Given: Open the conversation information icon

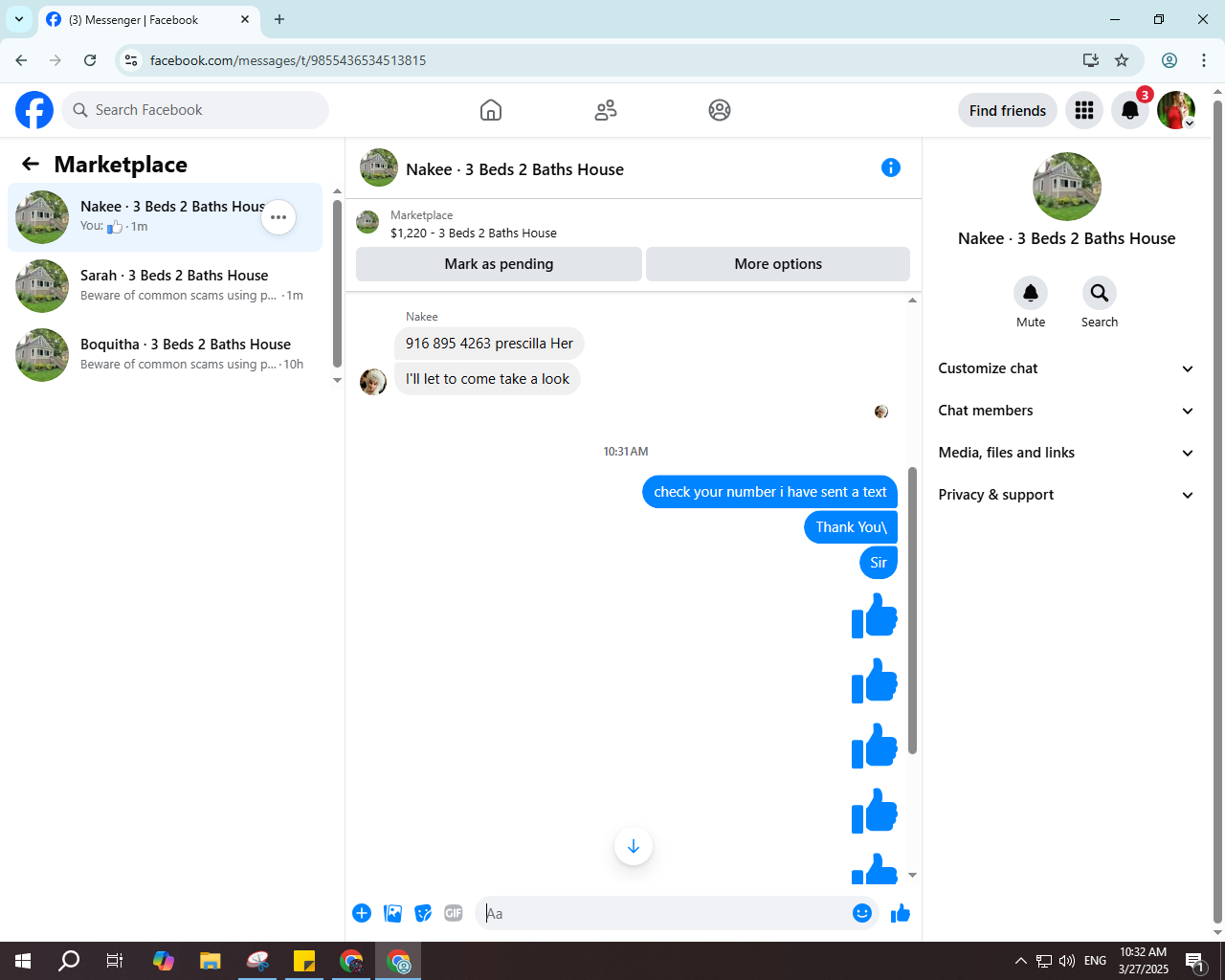Looking at the screenshot, I should (891, 167).
